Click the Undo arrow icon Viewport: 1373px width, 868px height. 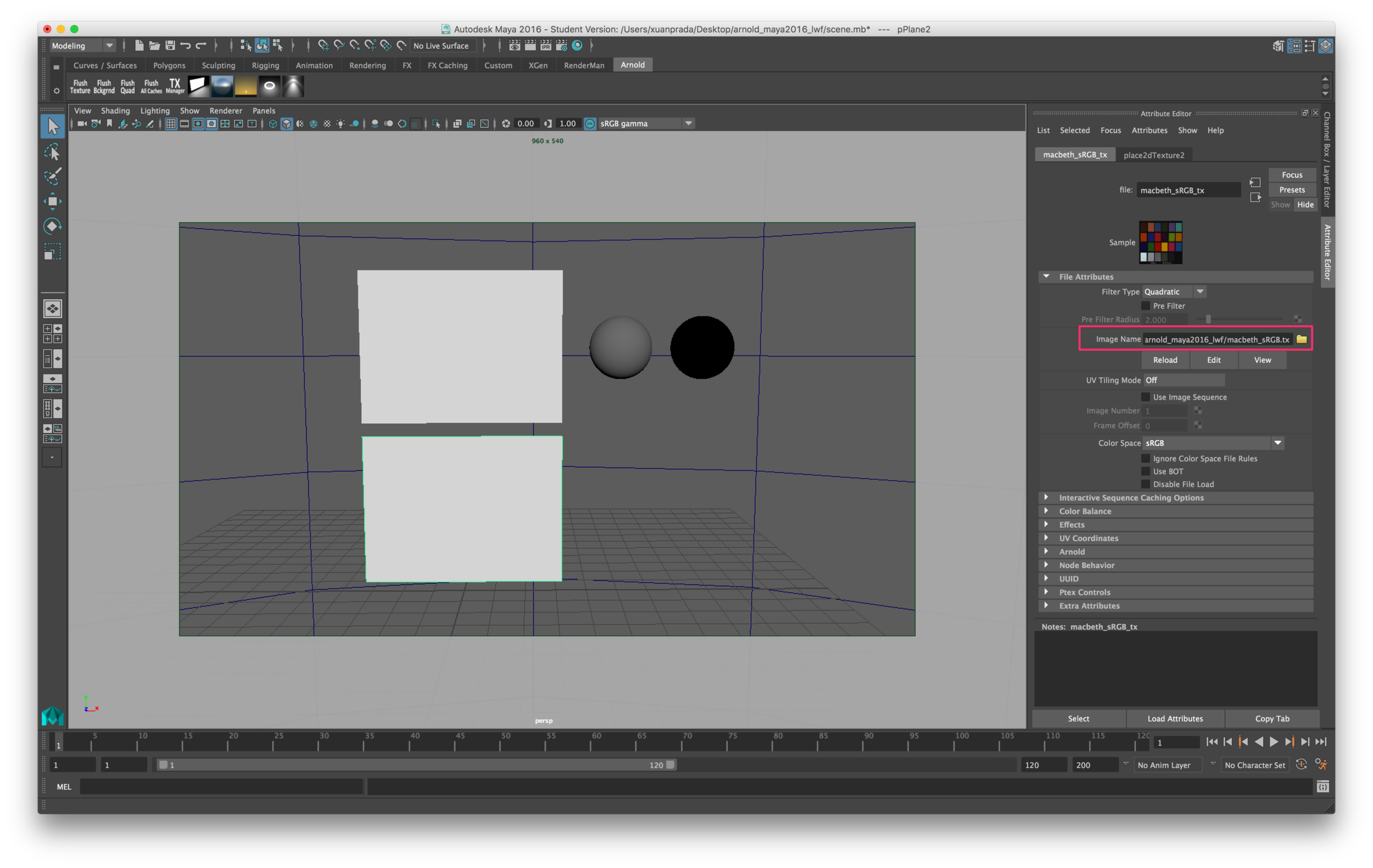[185, 45]
